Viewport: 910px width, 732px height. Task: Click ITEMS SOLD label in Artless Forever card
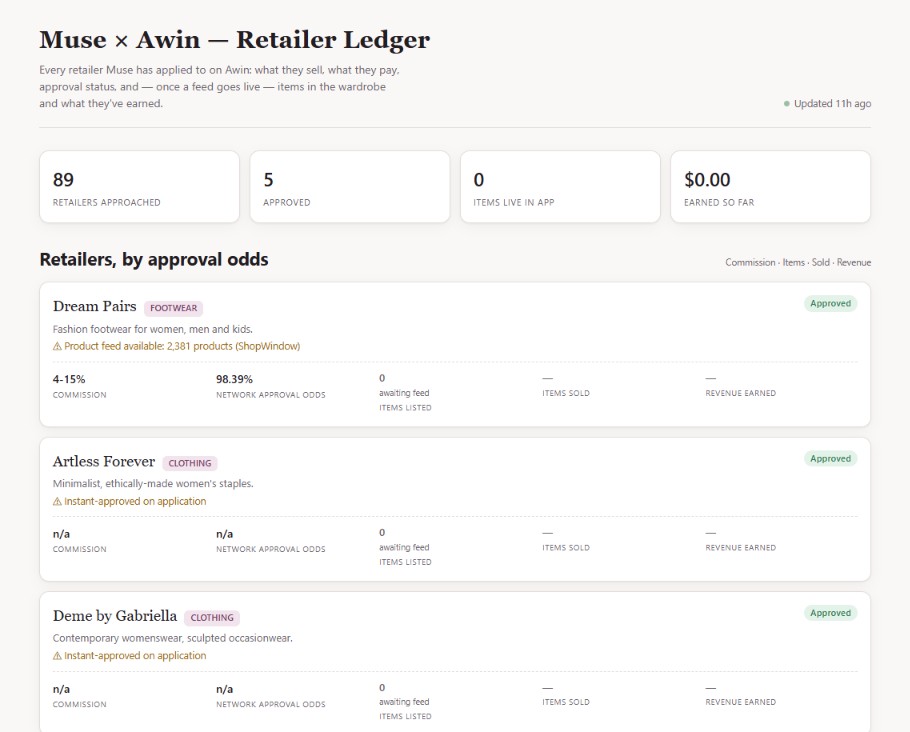click(x=566, y=548)
